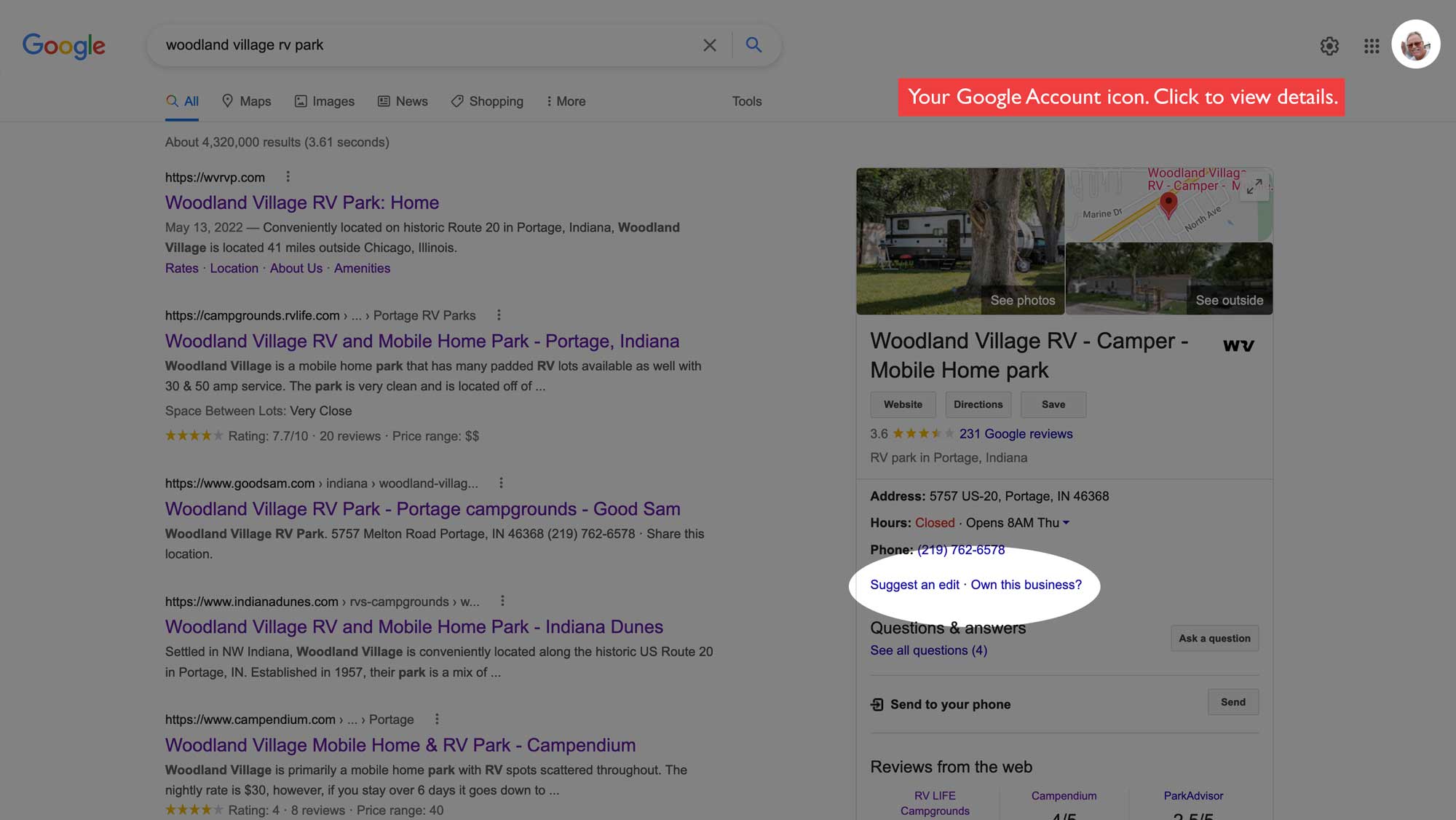This screenshot has width=1456, height=820.
Task: Click the red map pin marker
Action: click(x=1168, y=204)
